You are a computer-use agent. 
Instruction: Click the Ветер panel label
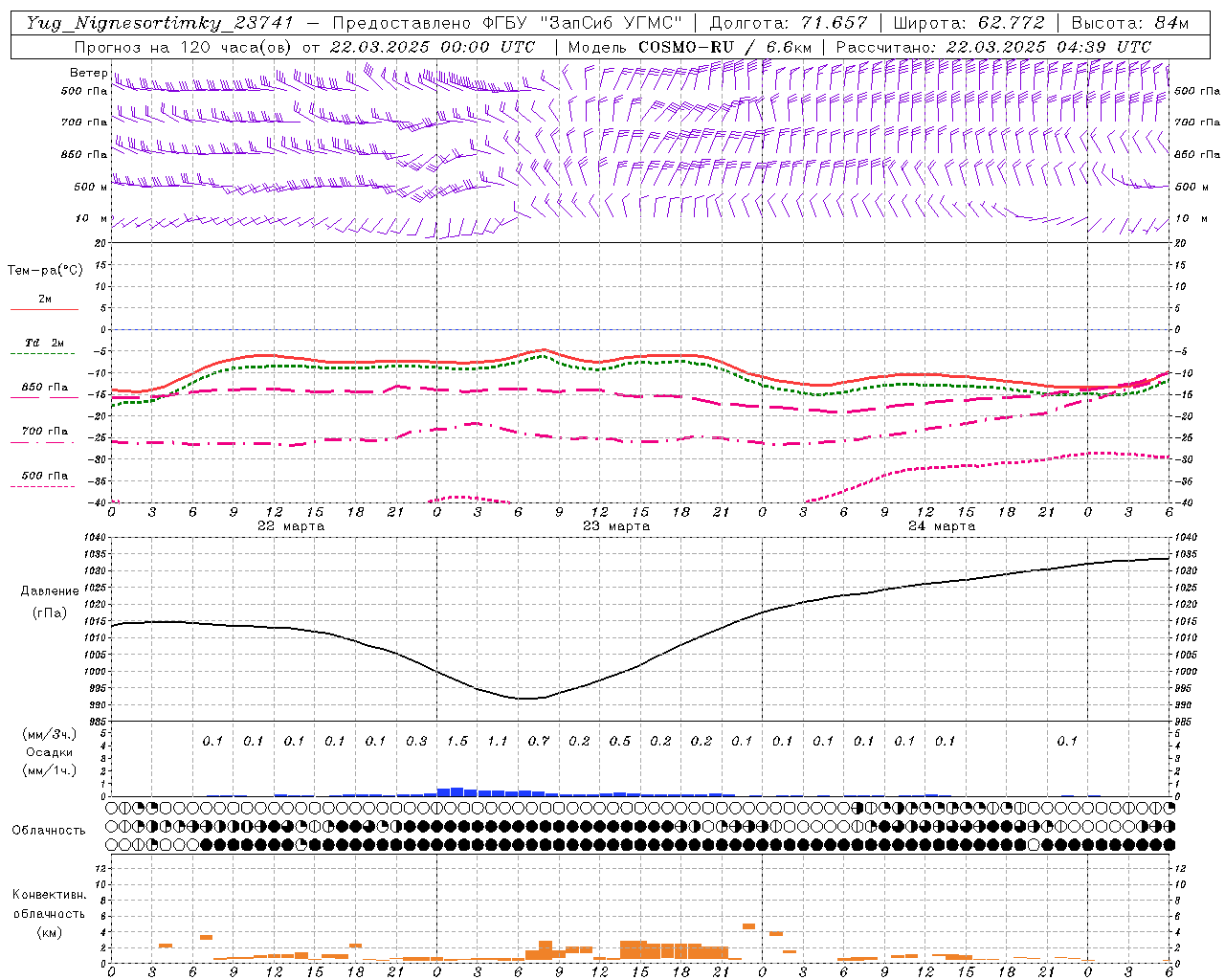89,73
